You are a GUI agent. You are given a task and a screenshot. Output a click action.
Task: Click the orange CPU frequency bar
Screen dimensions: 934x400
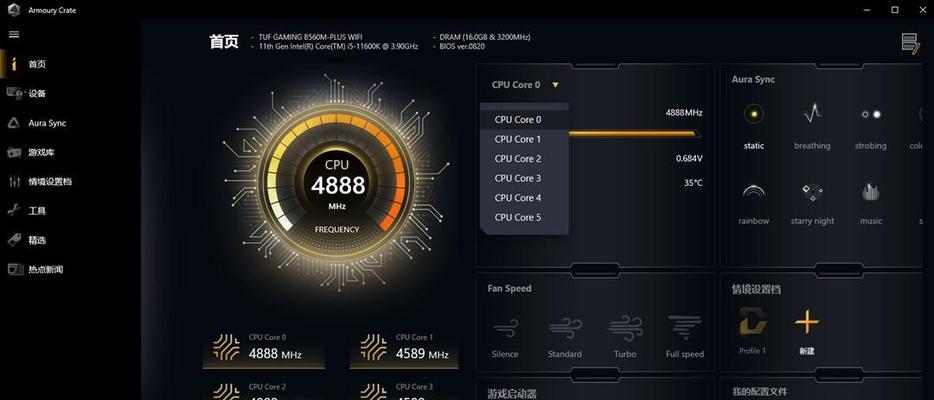click(634, 134)
